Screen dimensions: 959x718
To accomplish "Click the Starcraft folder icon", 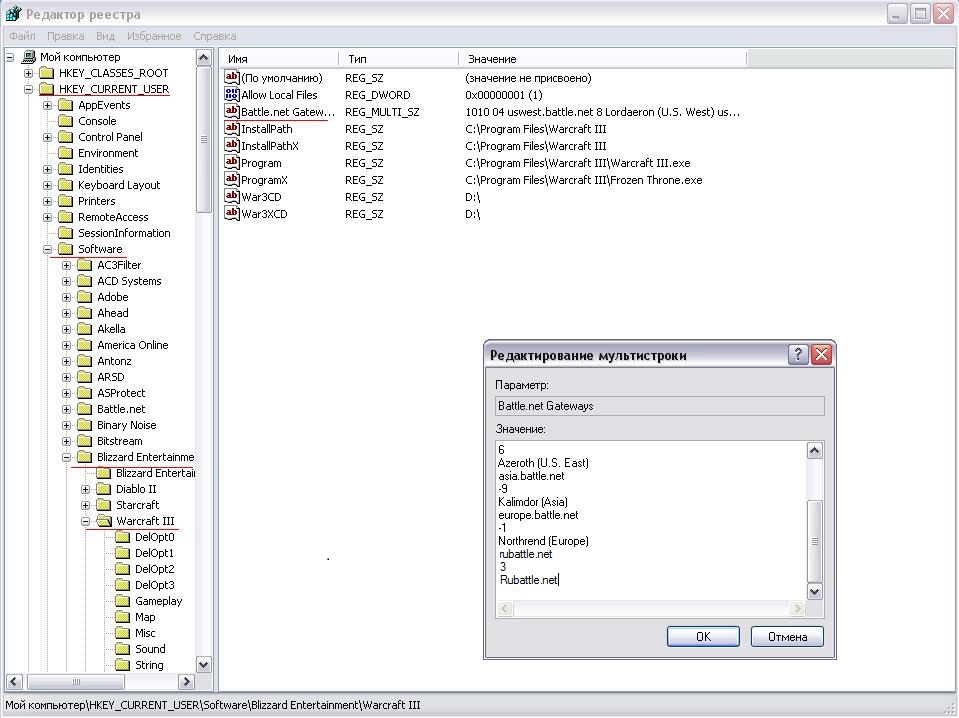I will 104,505.
